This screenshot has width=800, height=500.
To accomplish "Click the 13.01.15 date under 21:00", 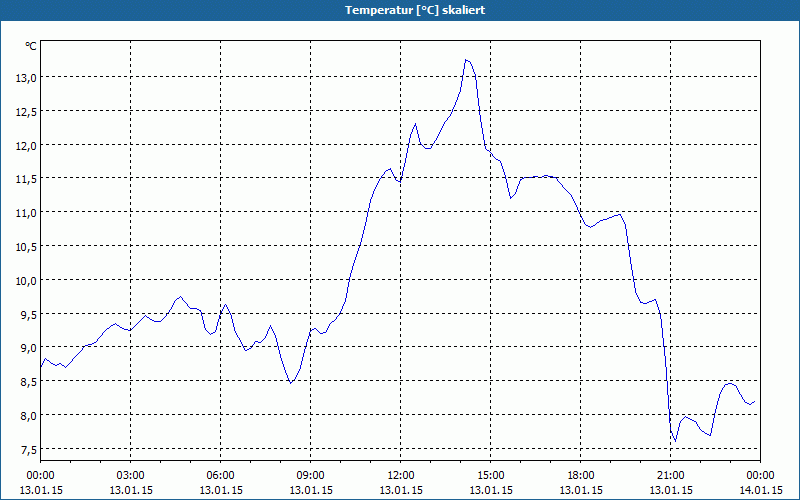I will click(670, 490).
